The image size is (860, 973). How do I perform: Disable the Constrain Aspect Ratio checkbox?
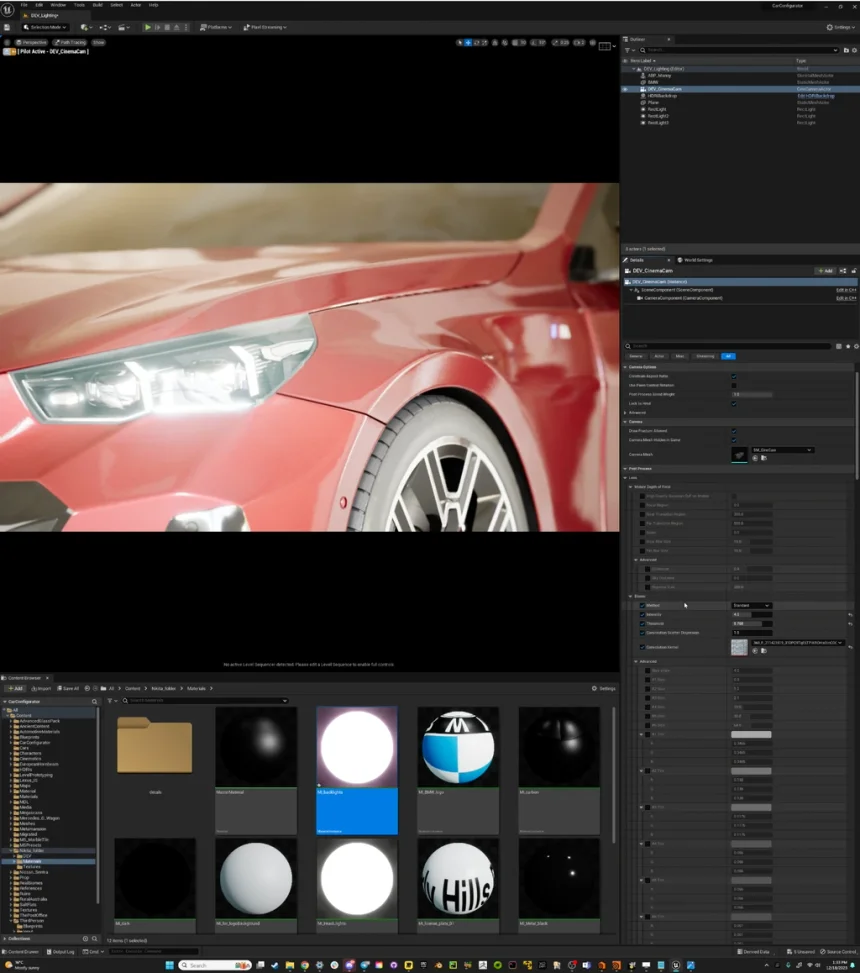point(733,376)
